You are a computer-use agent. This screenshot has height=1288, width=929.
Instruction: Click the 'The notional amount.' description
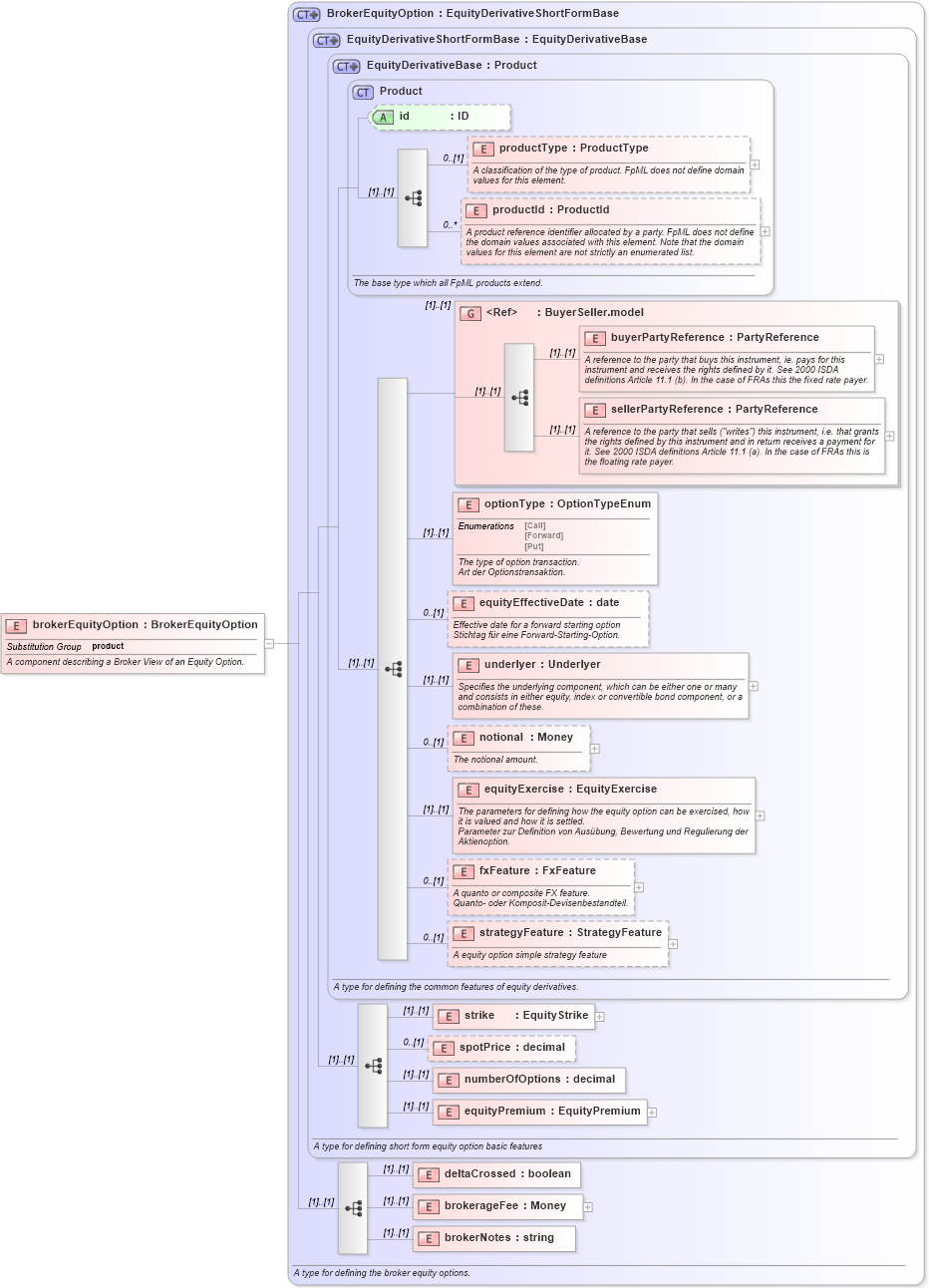point(495,760)
